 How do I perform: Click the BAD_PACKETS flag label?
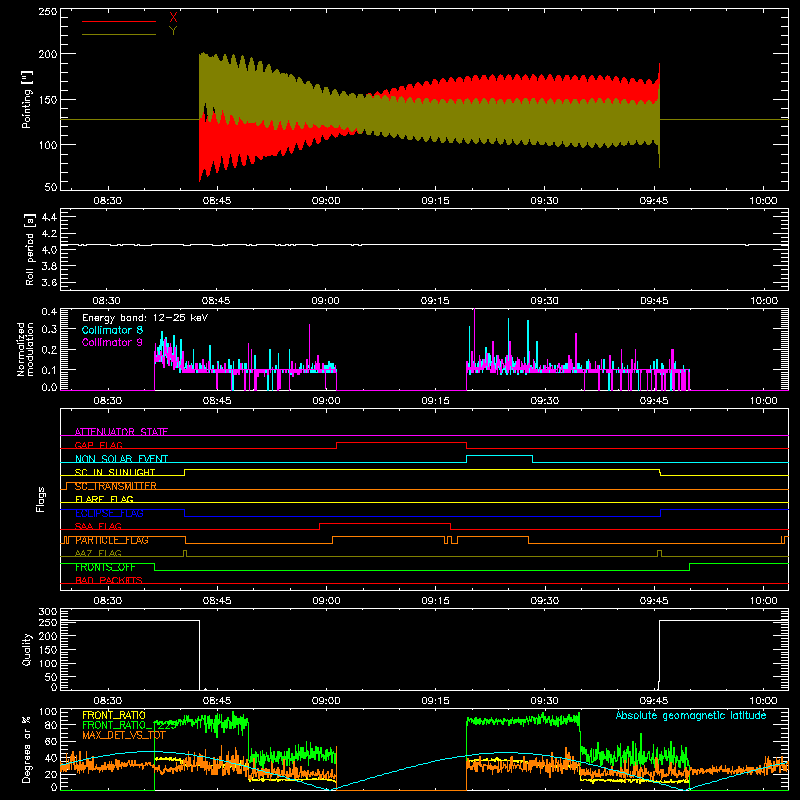(109, 580)
